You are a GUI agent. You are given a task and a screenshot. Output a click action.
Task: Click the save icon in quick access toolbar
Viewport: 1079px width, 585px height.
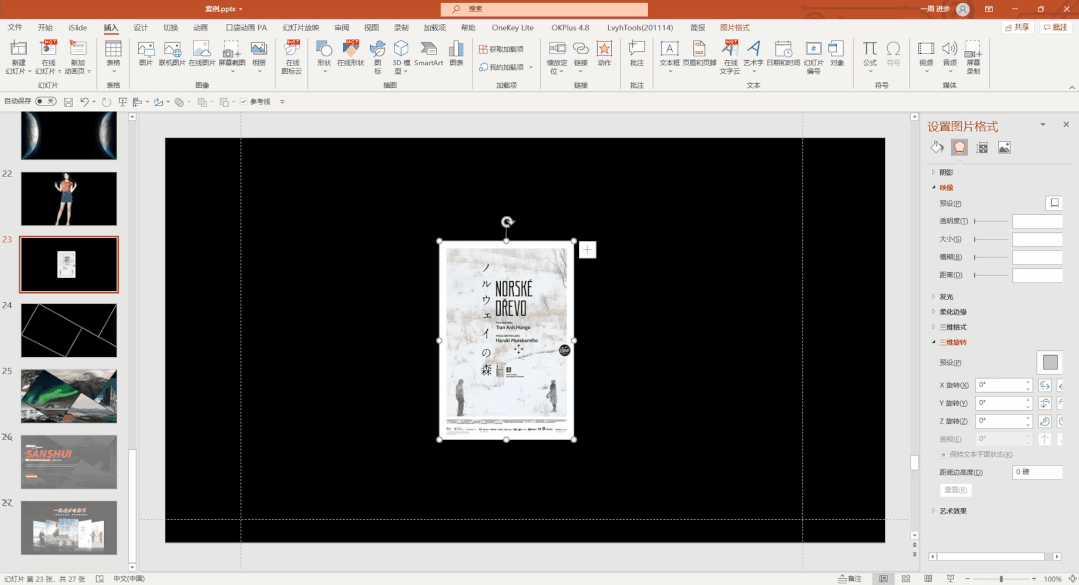68,102
